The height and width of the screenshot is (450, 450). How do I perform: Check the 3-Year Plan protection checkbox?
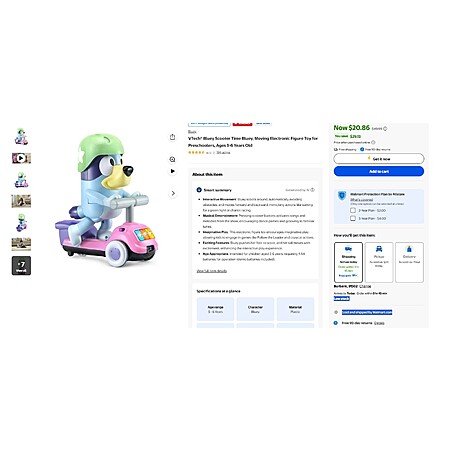pyautogui.click(x=353, y=218)
